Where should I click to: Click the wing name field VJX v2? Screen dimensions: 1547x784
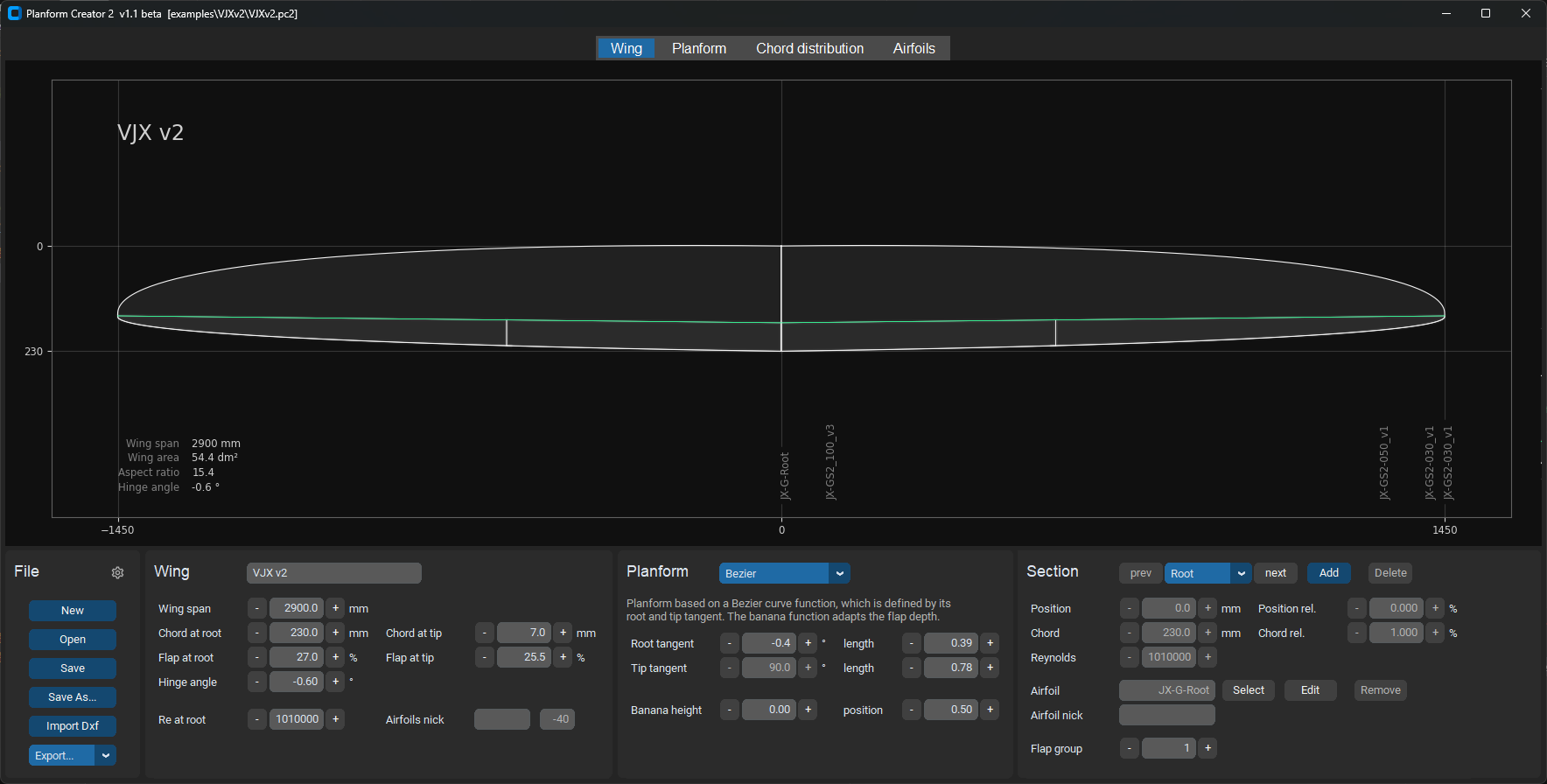[334, 573]
